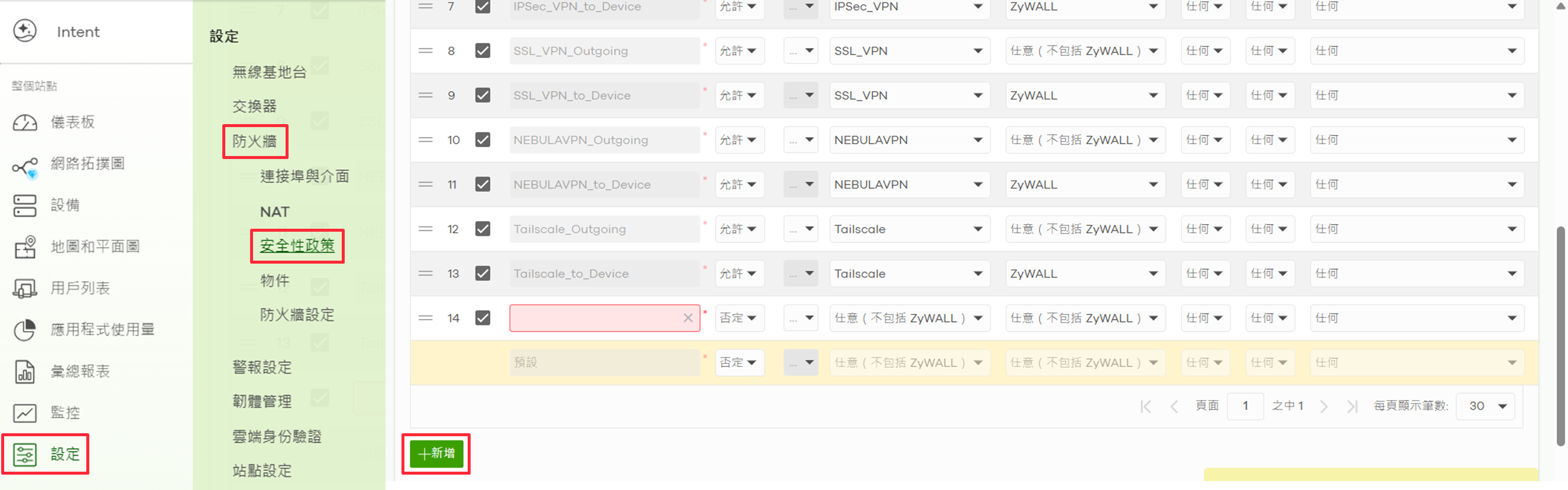
Task: Open NEBULAVPN source dropdown of rule 11
Action: click(909, 184)
